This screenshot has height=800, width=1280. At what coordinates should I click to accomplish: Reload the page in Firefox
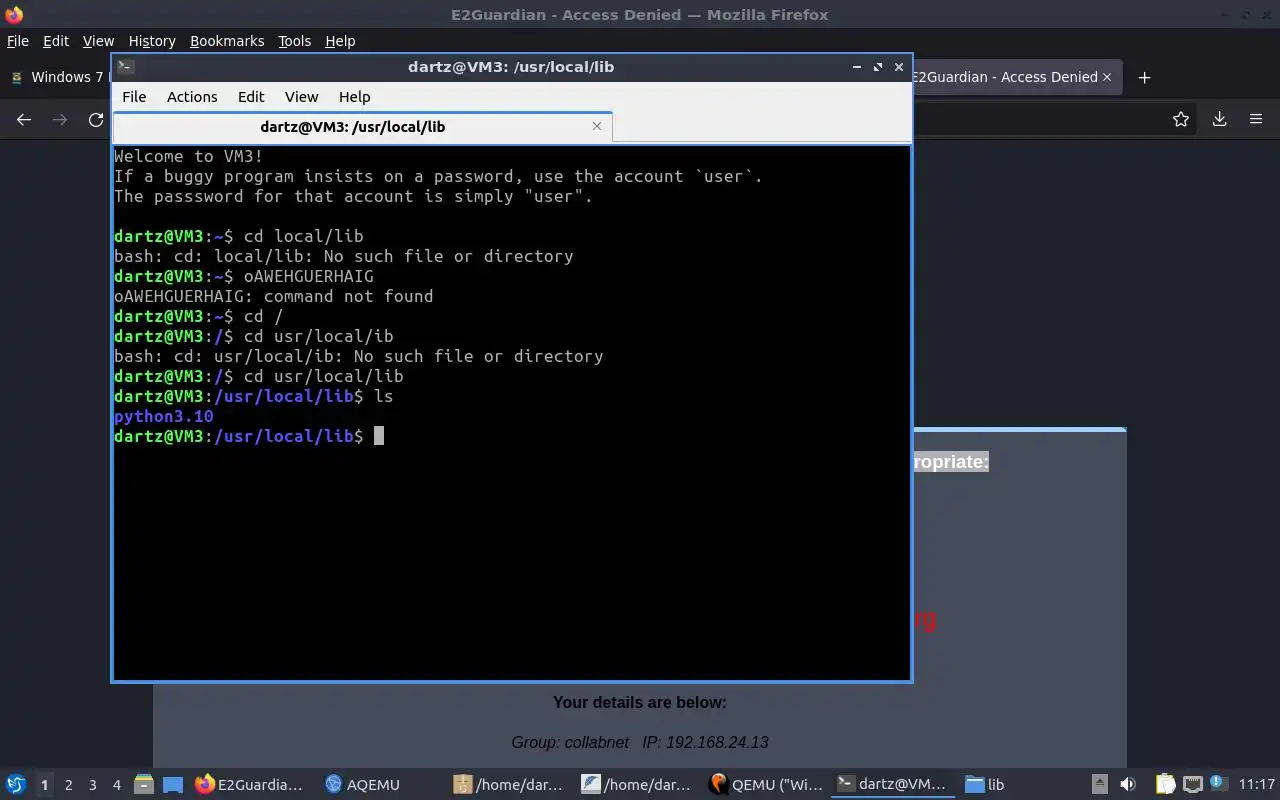(96, 119)
